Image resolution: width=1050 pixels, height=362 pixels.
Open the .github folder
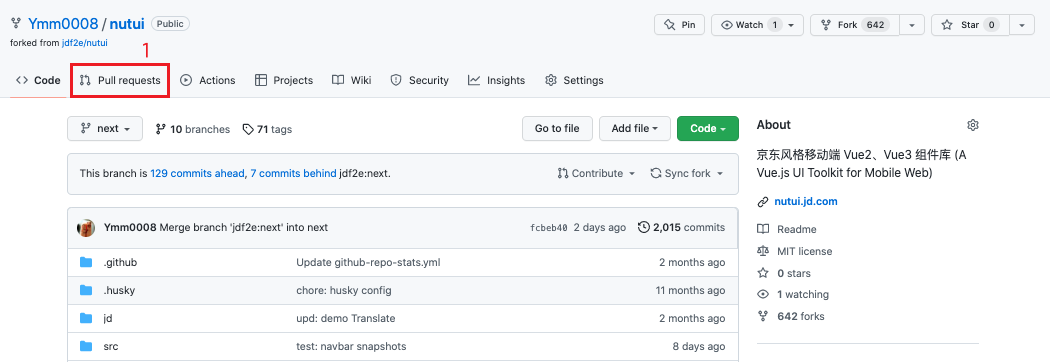point(121,262)
